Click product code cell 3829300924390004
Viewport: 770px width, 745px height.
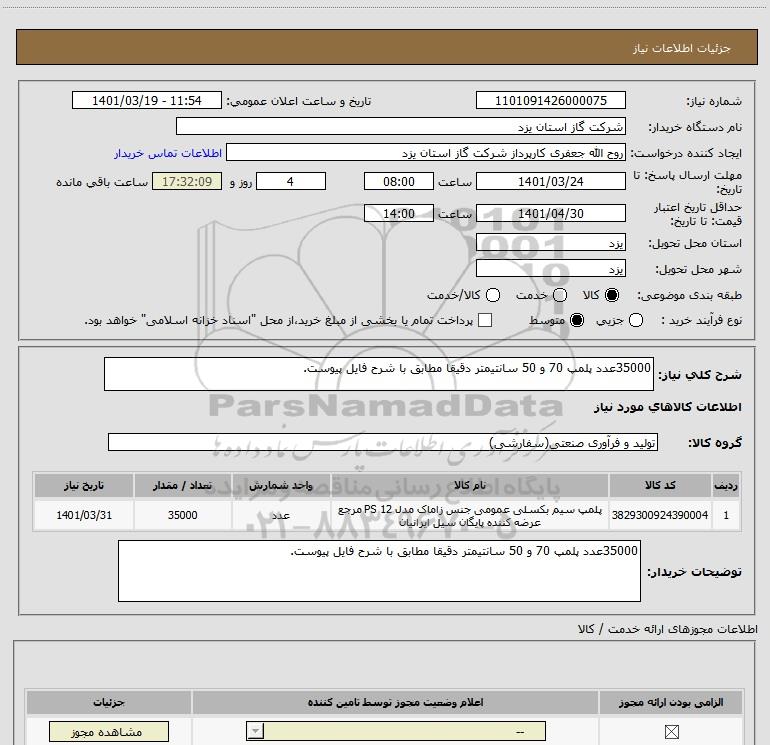pos(660,515)
